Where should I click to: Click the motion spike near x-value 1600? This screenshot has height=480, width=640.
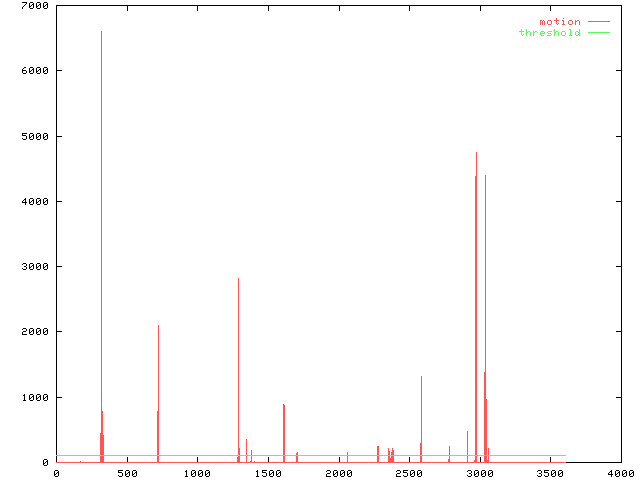[x=284, y=430]
